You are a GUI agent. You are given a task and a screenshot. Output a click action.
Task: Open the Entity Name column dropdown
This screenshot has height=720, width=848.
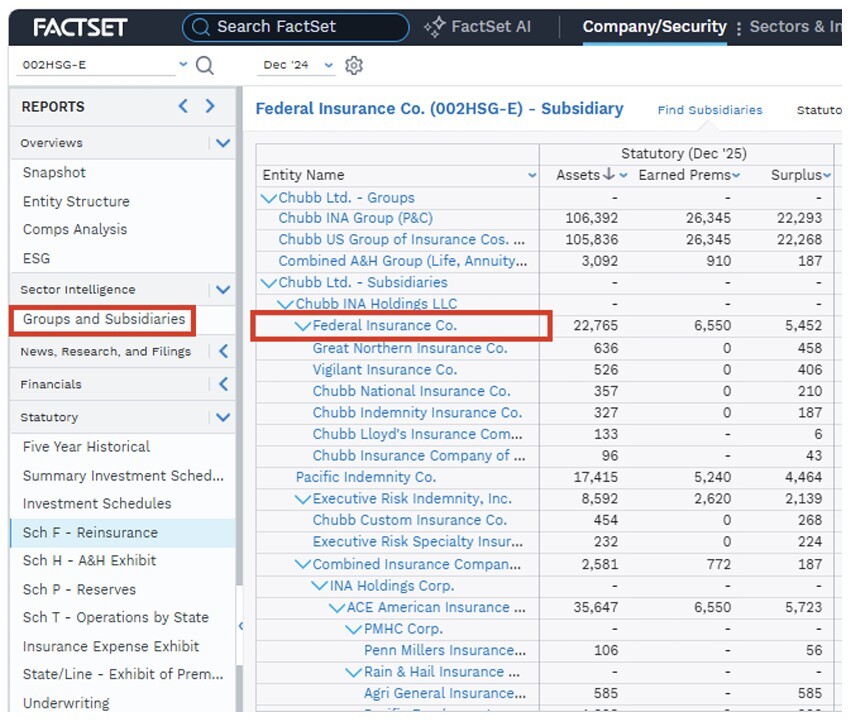tap(532, 175)
